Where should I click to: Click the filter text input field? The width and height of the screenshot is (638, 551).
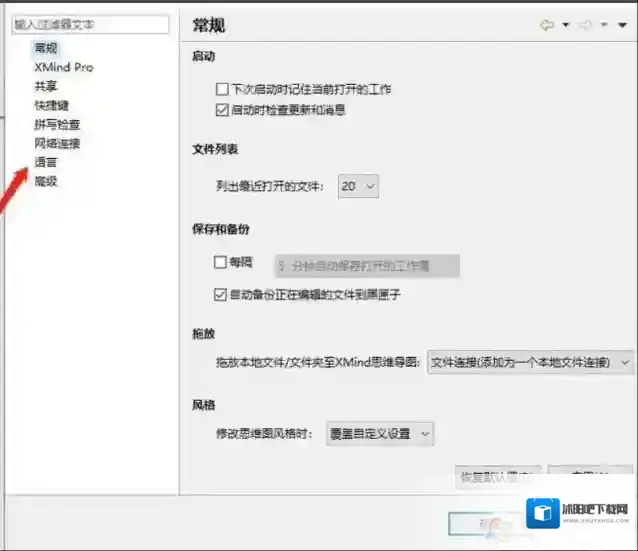point(90,24)
